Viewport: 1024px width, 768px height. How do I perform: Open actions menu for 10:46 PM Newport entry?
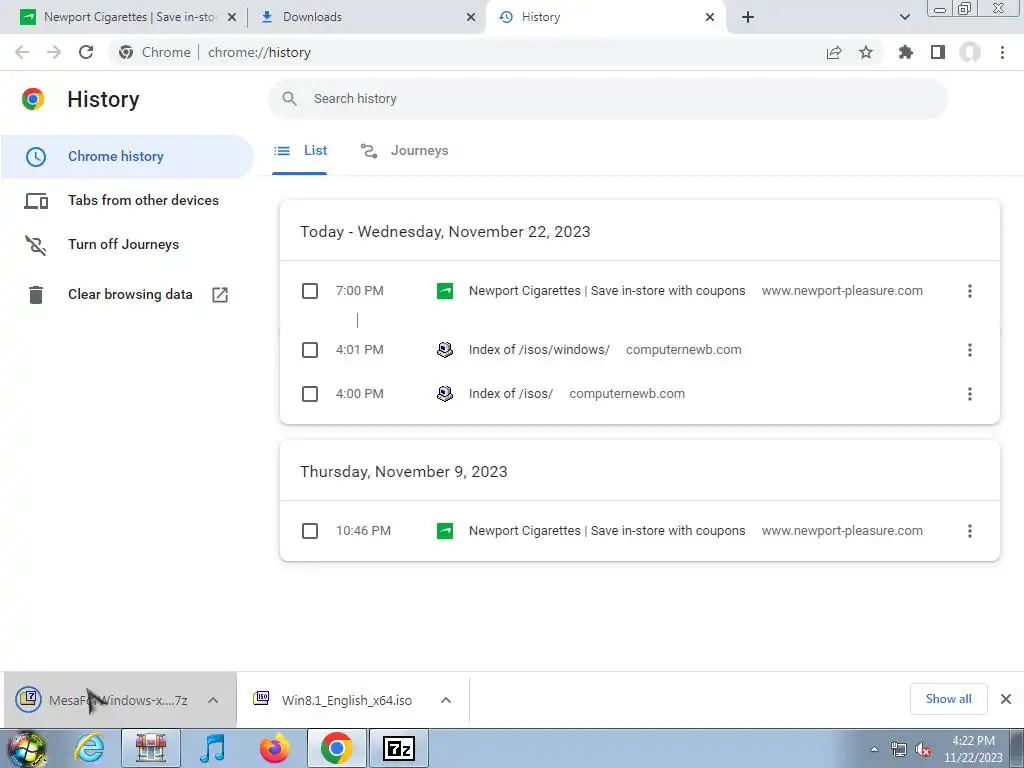click(970, 531)
